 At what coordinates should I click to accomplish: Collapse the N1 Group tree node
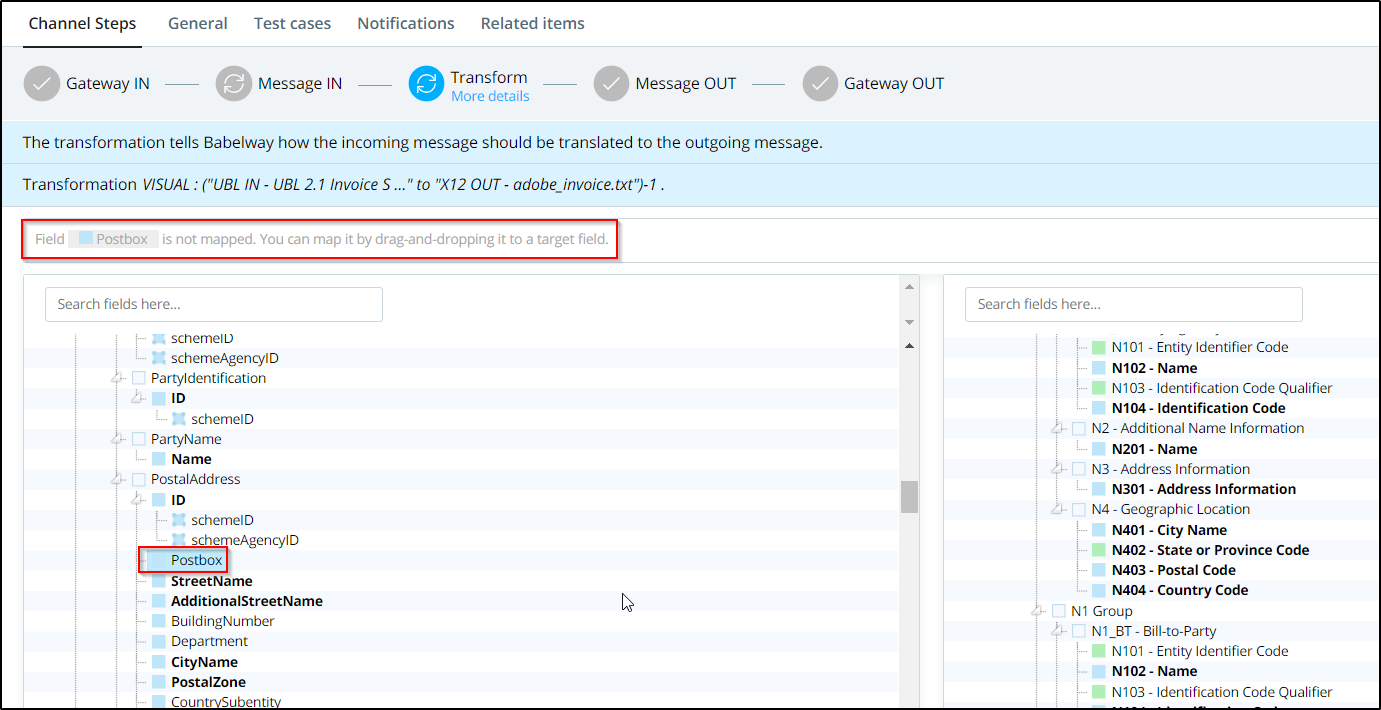tap(1037, 610)
